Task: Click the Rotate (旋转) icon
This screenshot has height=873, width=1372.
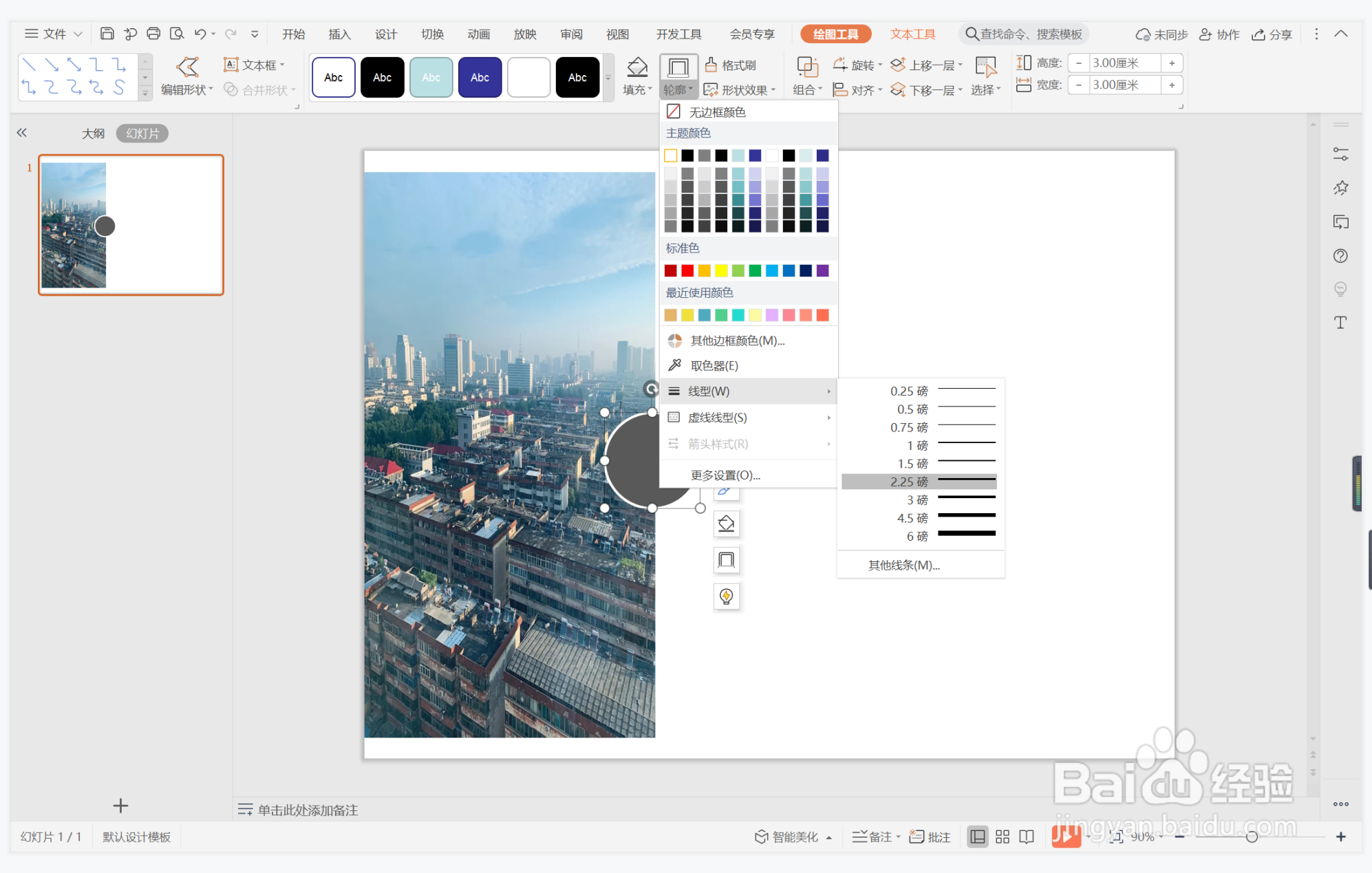Action: pos(840,65)
